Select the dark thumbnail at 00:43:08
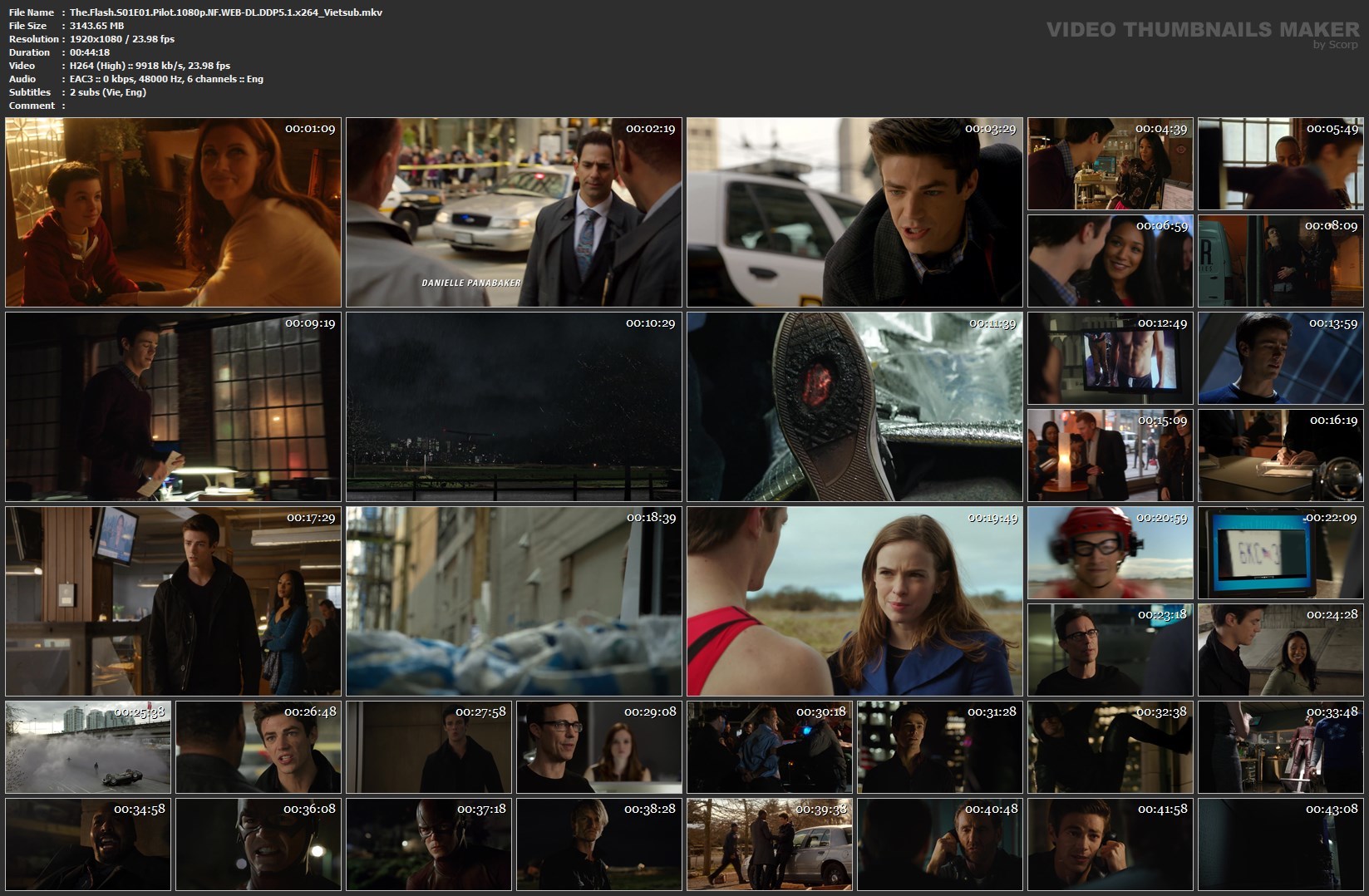1369x896 pixels. tap(1281, 844)
